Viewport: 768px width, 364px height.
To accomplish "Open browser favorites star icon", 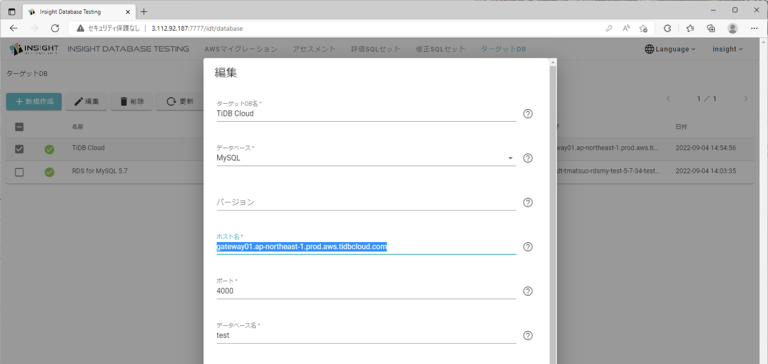I will click(x=690, y=28).
